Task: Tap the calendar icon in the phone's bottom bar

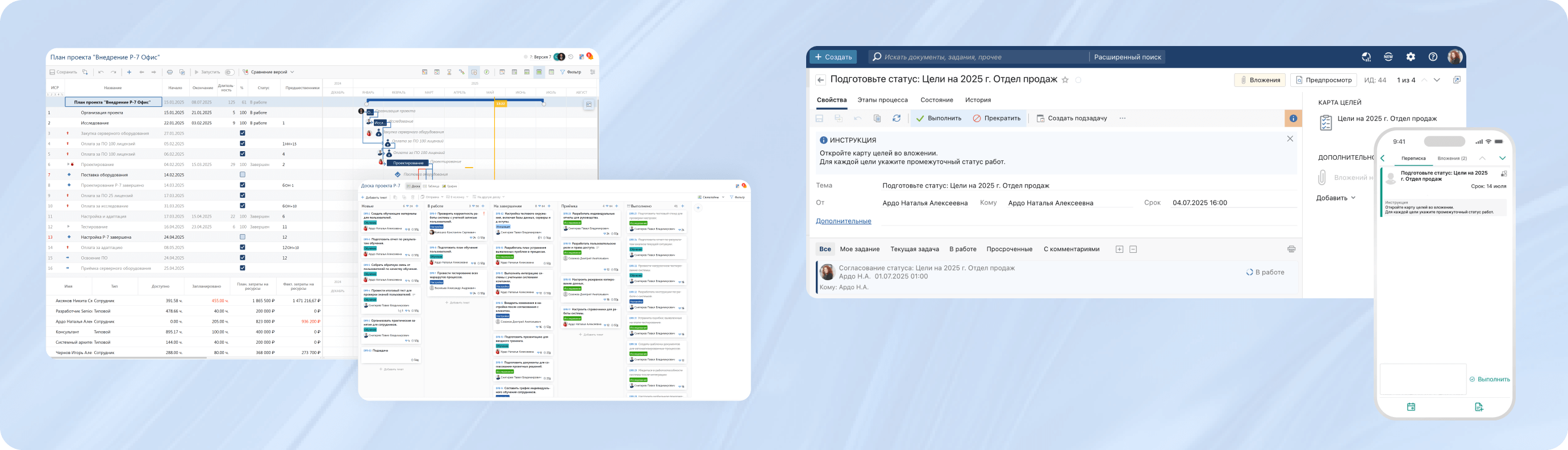Action: (x=1411, y=407)
